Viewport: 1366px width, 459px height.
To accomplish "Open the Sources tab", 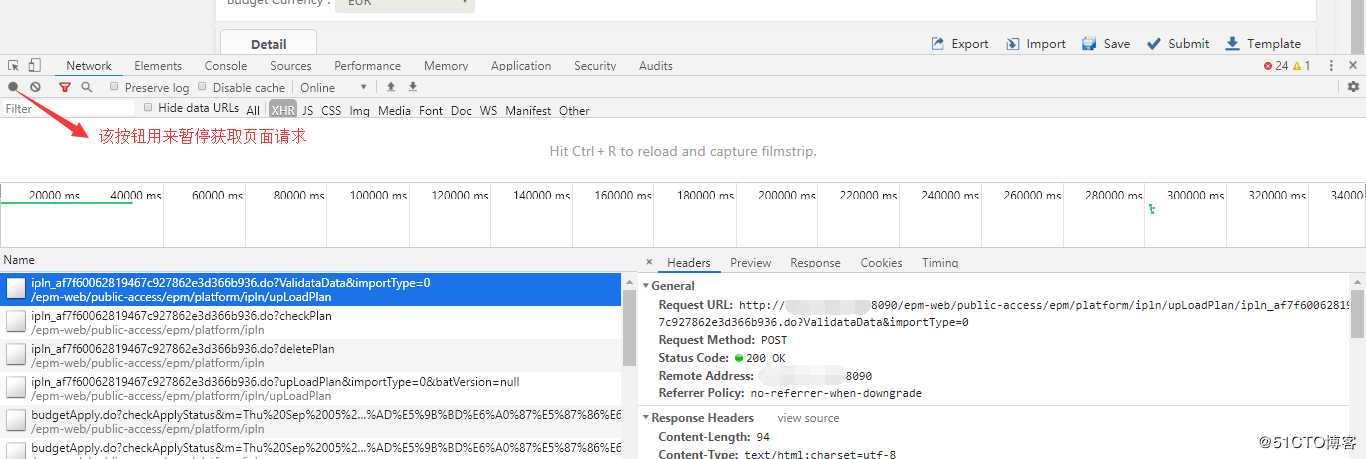I will pos(291,66).
